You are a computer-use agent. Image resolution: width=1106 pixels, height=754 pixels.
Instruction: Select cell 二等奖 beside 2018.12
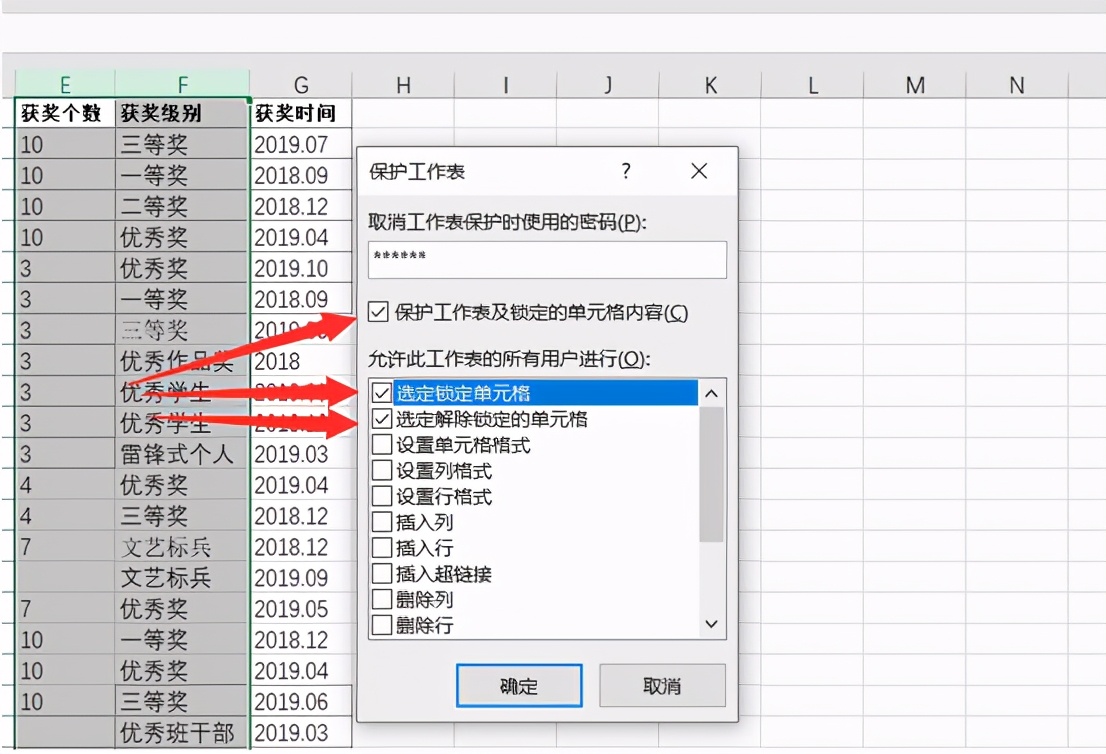click(182, 206)
